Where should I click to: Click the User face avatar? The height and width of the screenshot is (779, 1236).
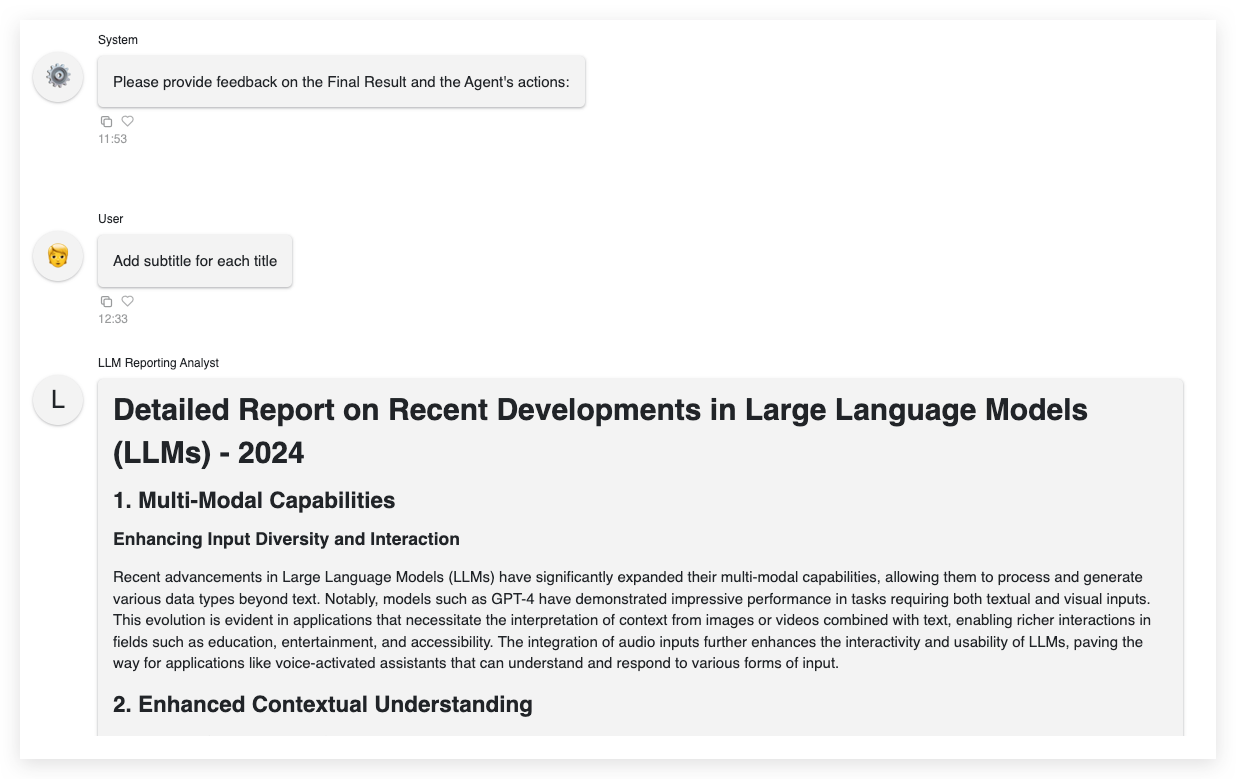[x=57, y=255]
